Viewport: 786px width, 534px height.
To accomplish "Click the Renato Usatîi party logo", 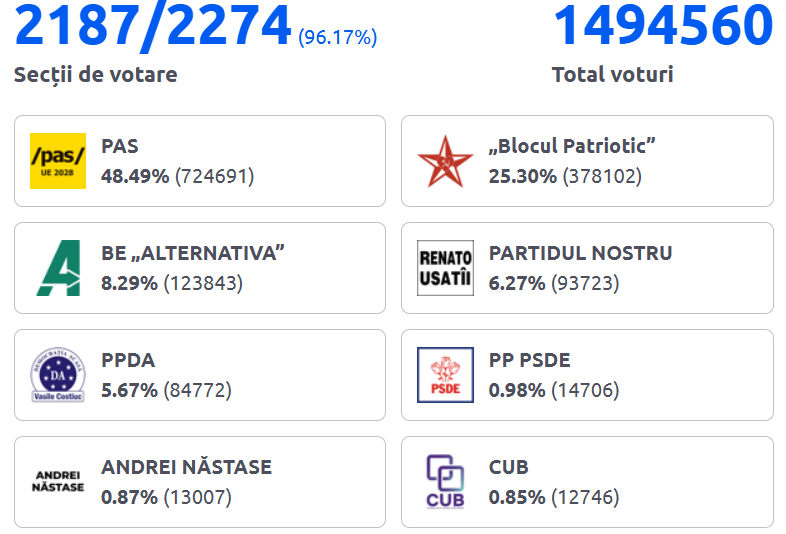I will (x=445, y=268).
